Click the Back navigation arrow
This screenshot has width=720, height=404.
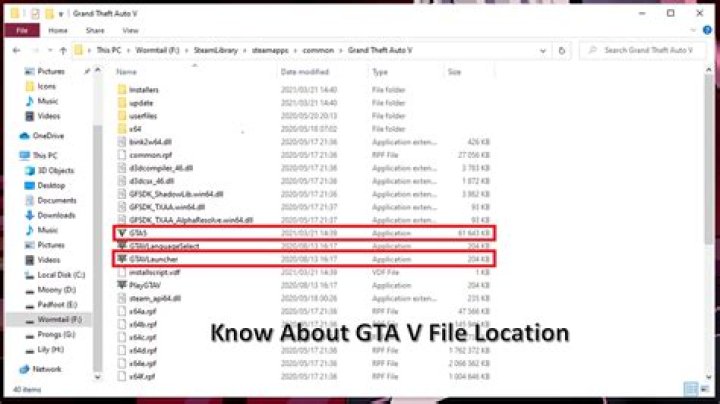click(x=13, y=49)
